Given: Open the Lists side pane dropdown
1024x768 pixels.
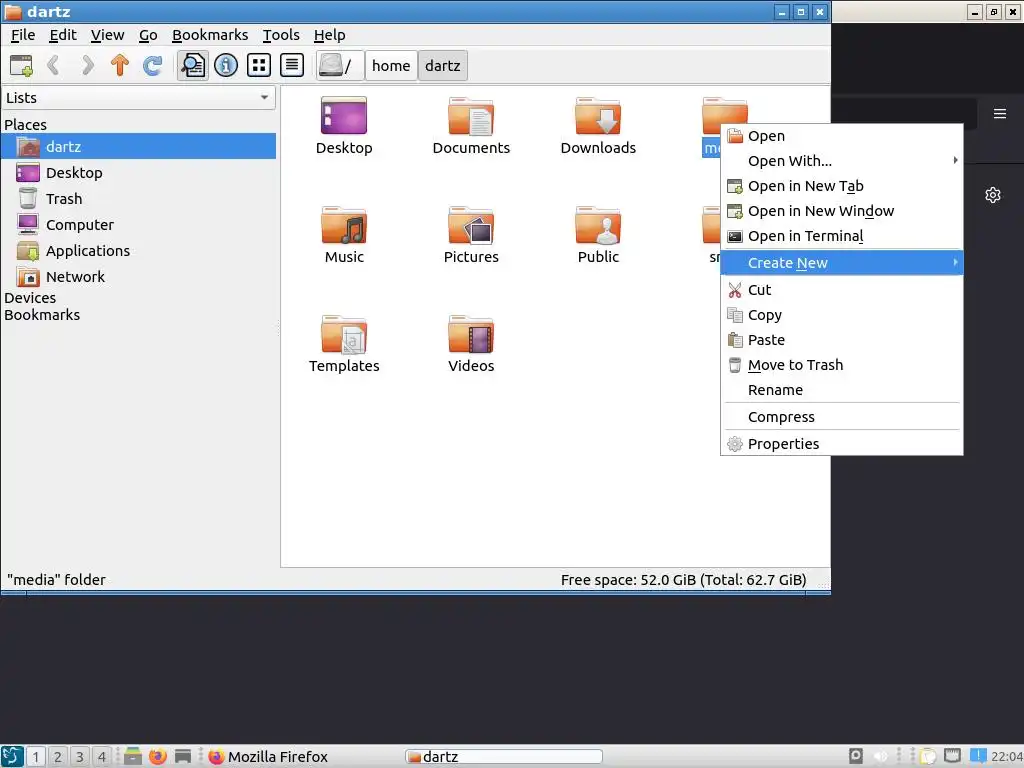Looking at the screenshot, I should [138, 98].
